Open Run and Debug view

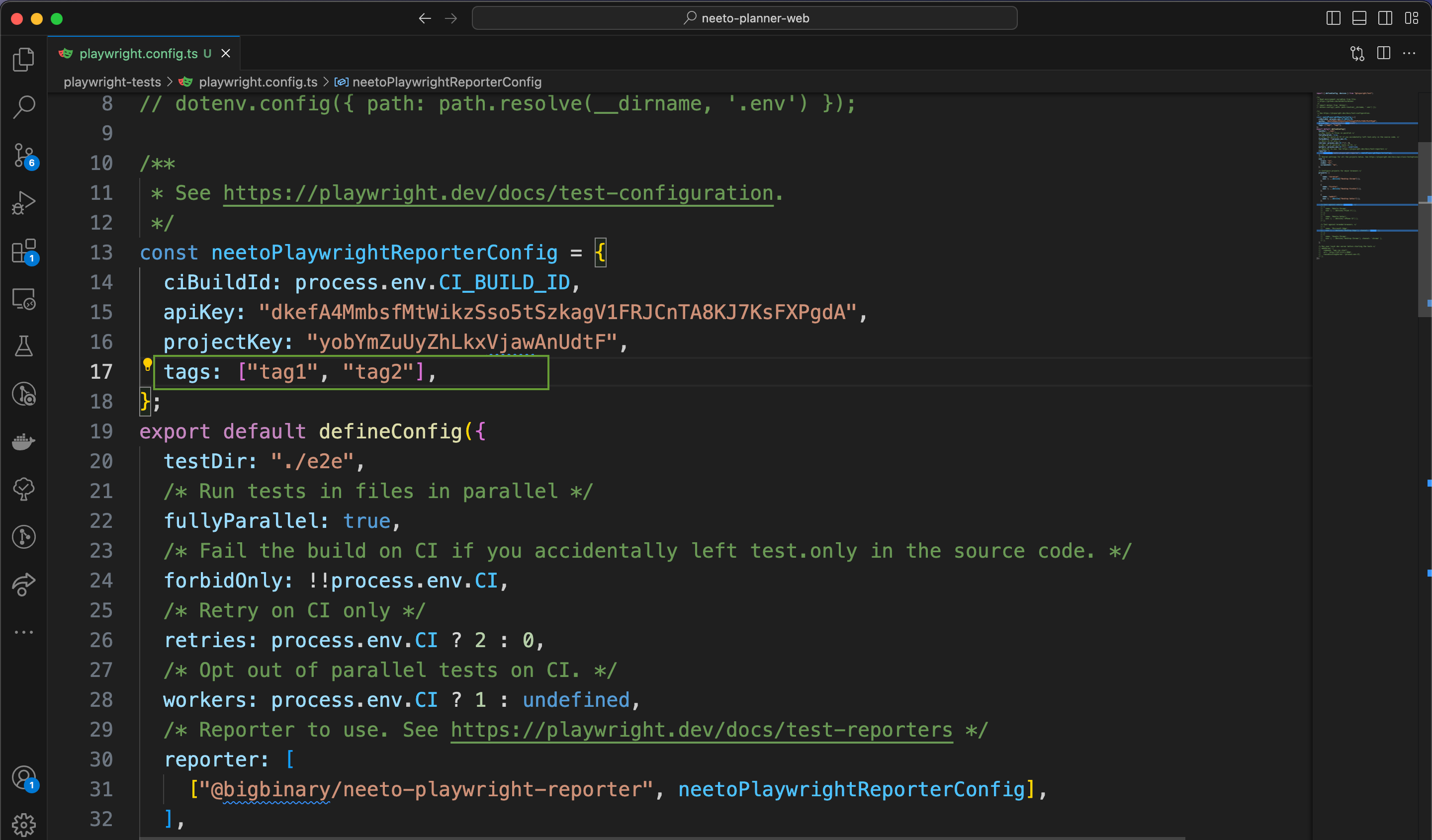click(23, 203)
